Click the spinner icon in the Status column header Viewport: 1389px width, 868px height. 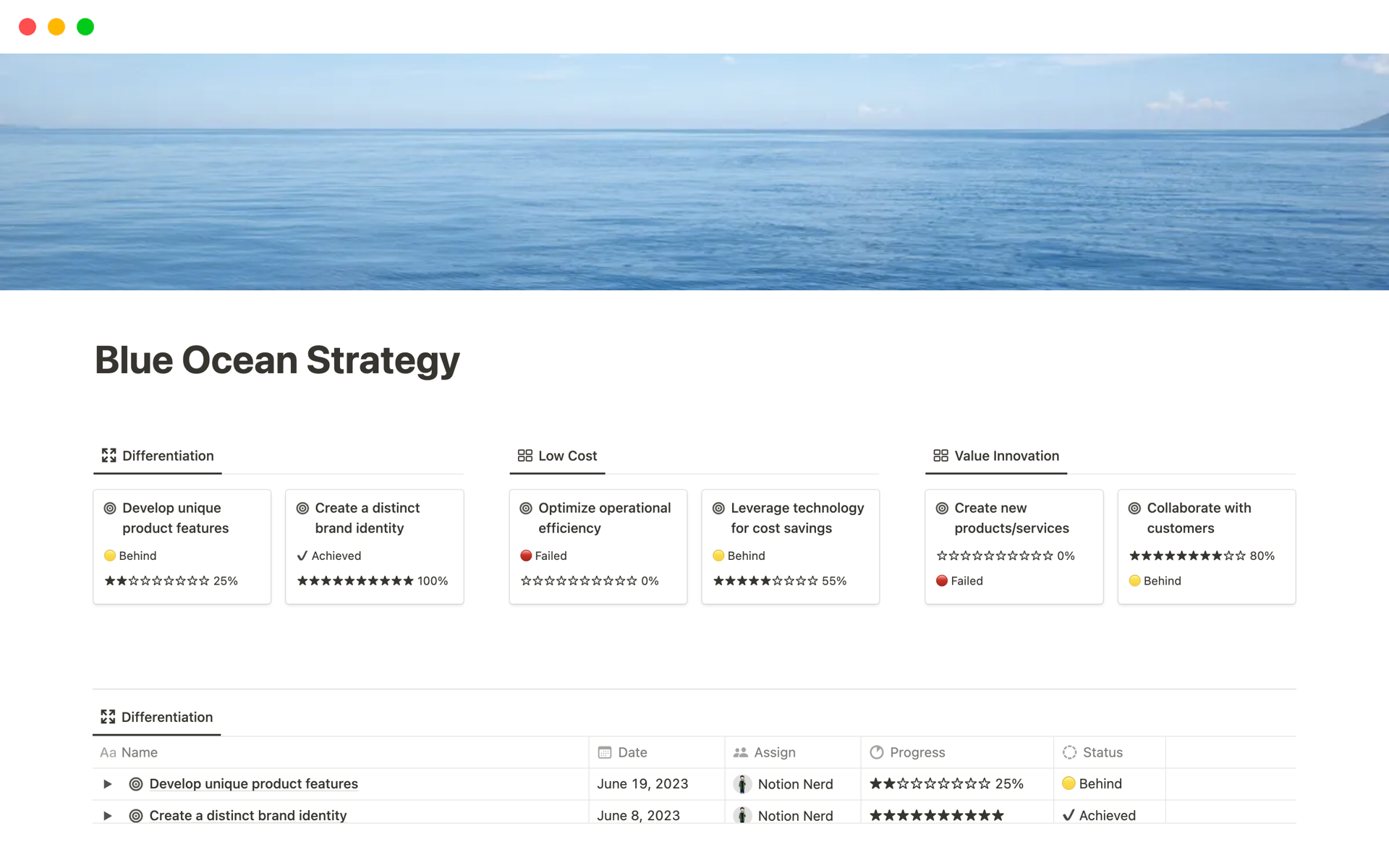click(1070, 752)
